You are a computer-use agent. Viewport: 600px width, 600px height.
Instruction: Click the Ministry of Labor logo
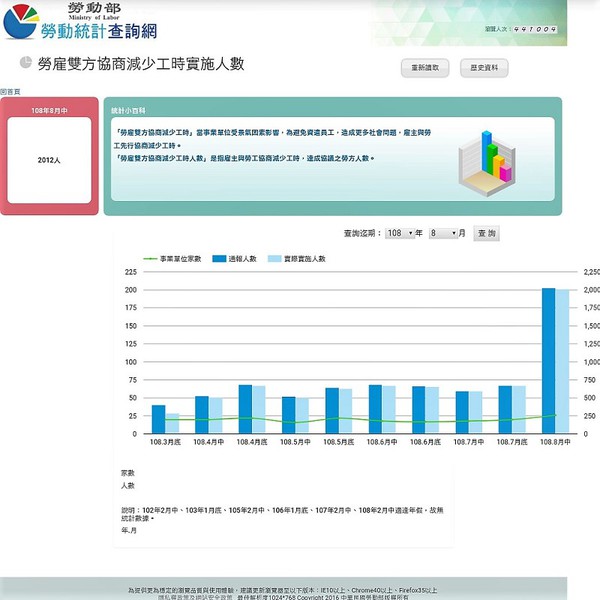[22, 22]
